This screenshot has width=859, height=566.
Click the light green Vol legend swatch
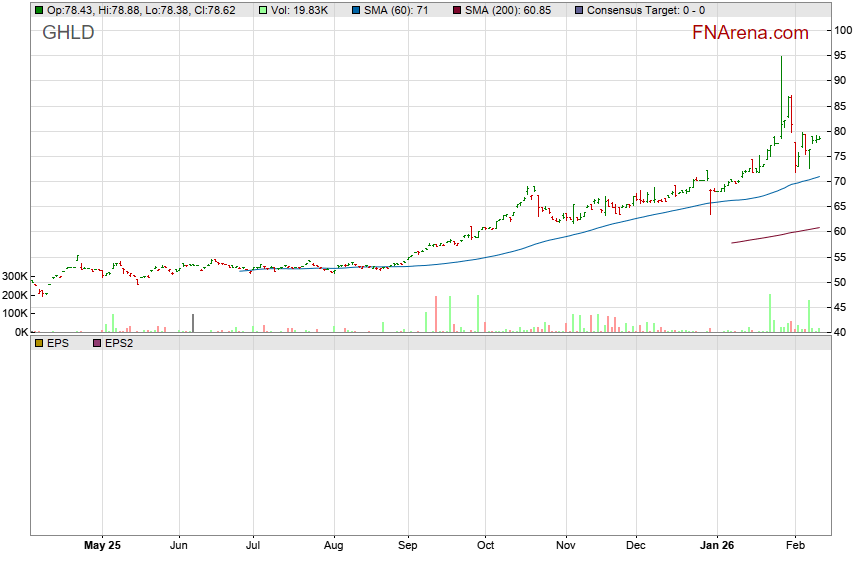point(263,10)
